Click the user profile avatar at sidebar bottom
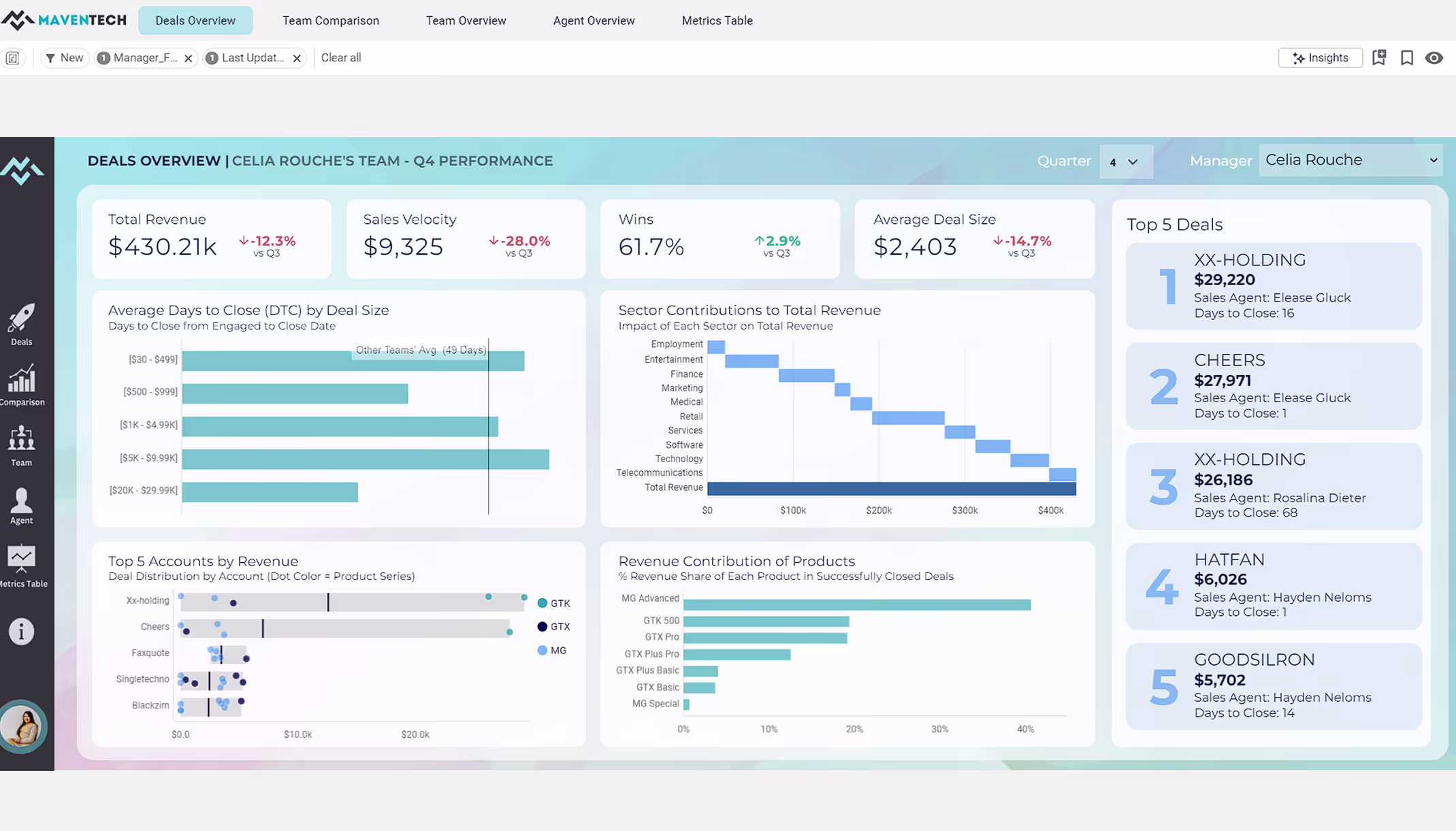 [x=25, y=727]
